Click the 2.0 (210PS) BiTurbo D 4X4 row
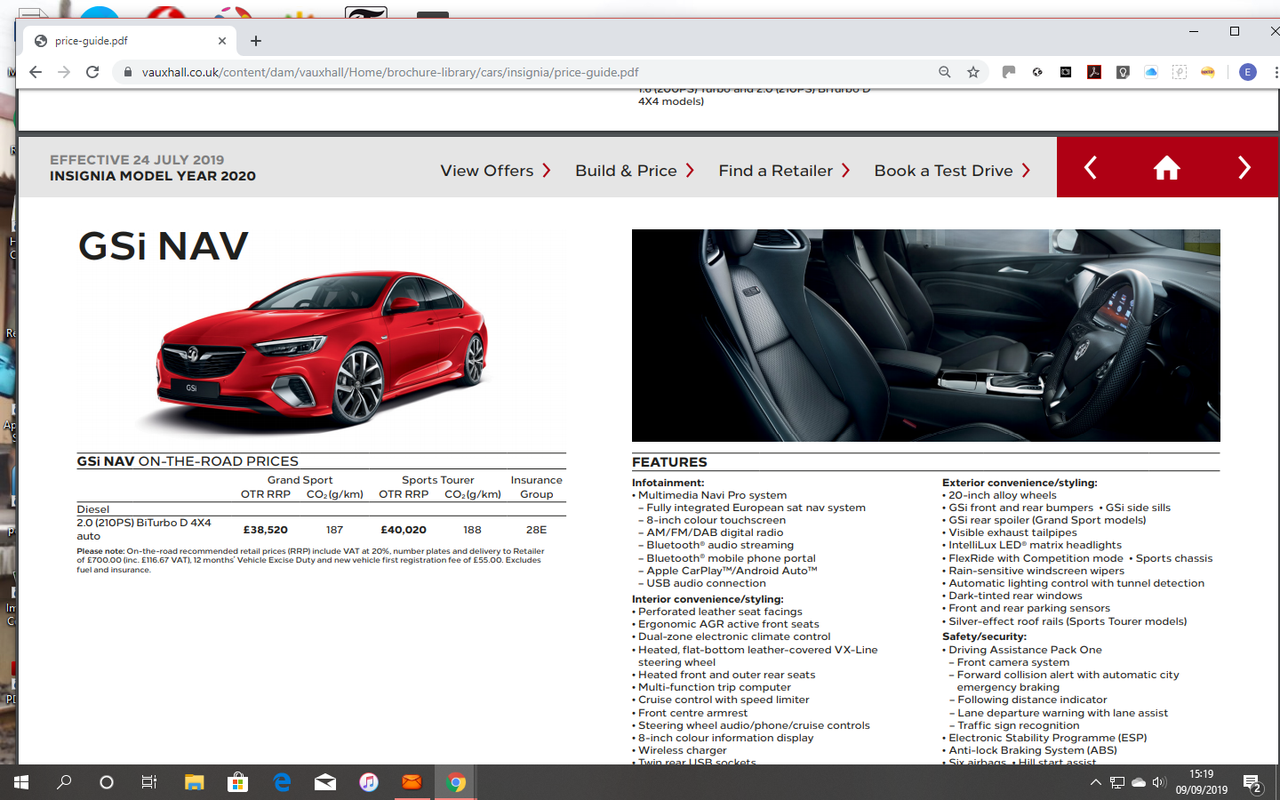The image size is (1280, 800). click(321, 529)
